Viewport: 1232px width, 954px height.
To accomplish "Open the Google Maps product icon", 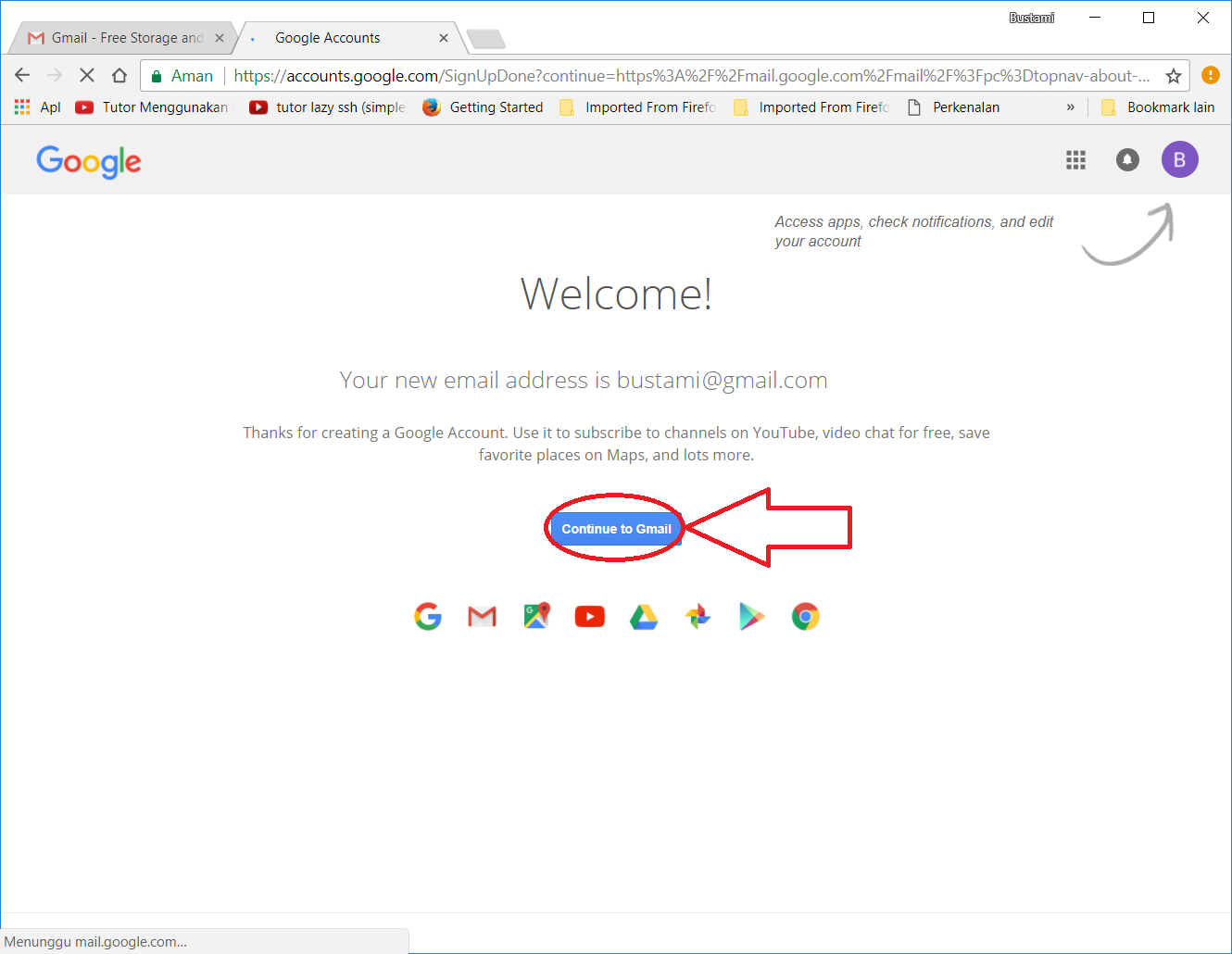I will click(x=536, y=616).
